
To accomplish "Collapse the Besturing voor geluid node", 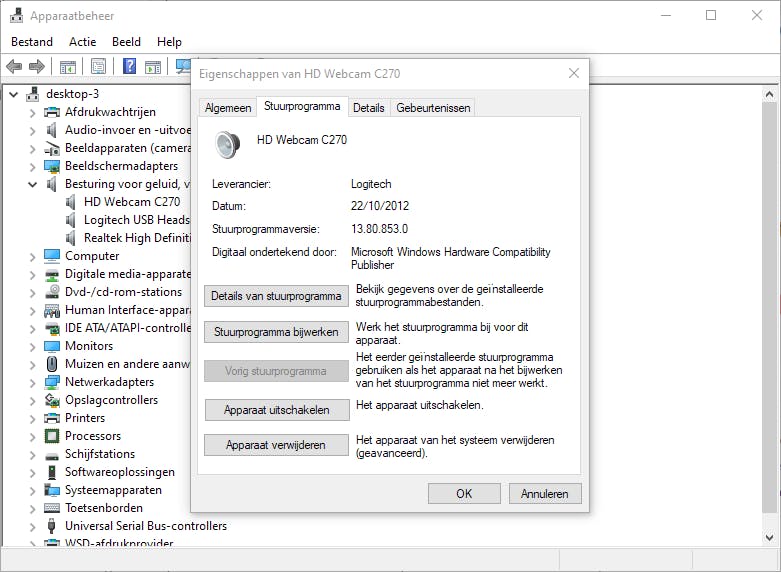I will click(33, 184).
